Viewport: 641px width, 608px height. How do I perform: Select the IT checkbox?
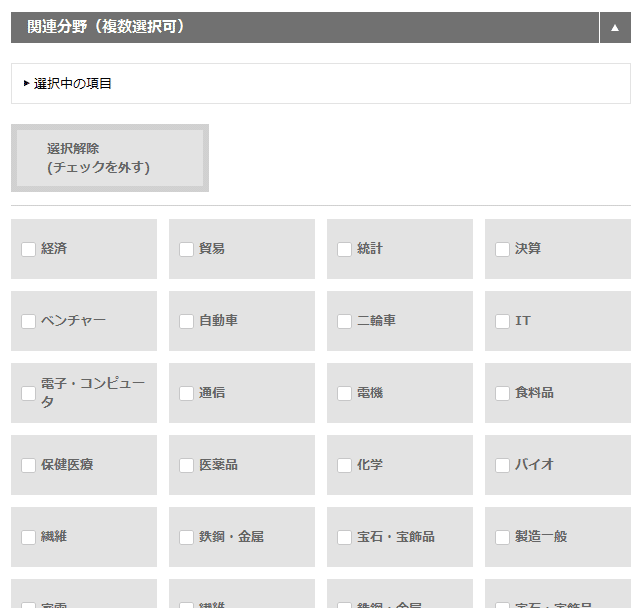[502, 321]
